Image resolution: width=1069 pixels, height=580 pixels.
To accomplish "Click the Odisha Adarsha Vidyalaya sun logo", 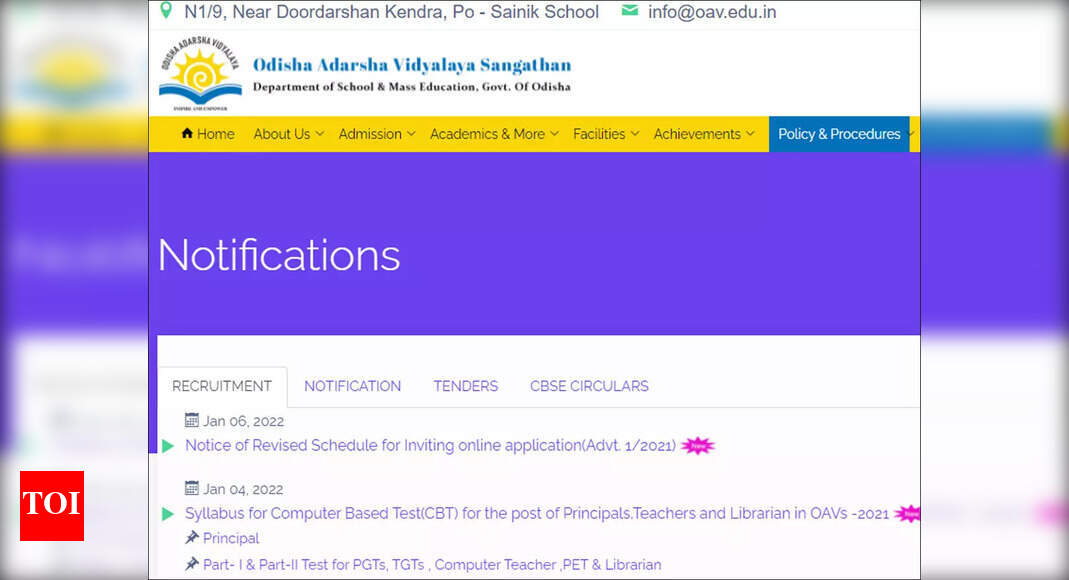I will (x=200, y=74).
